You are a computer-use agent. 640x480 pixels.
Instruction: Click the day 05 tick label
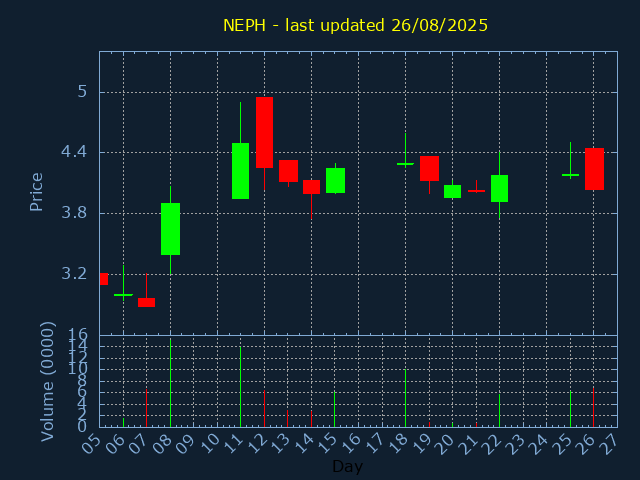91,443
